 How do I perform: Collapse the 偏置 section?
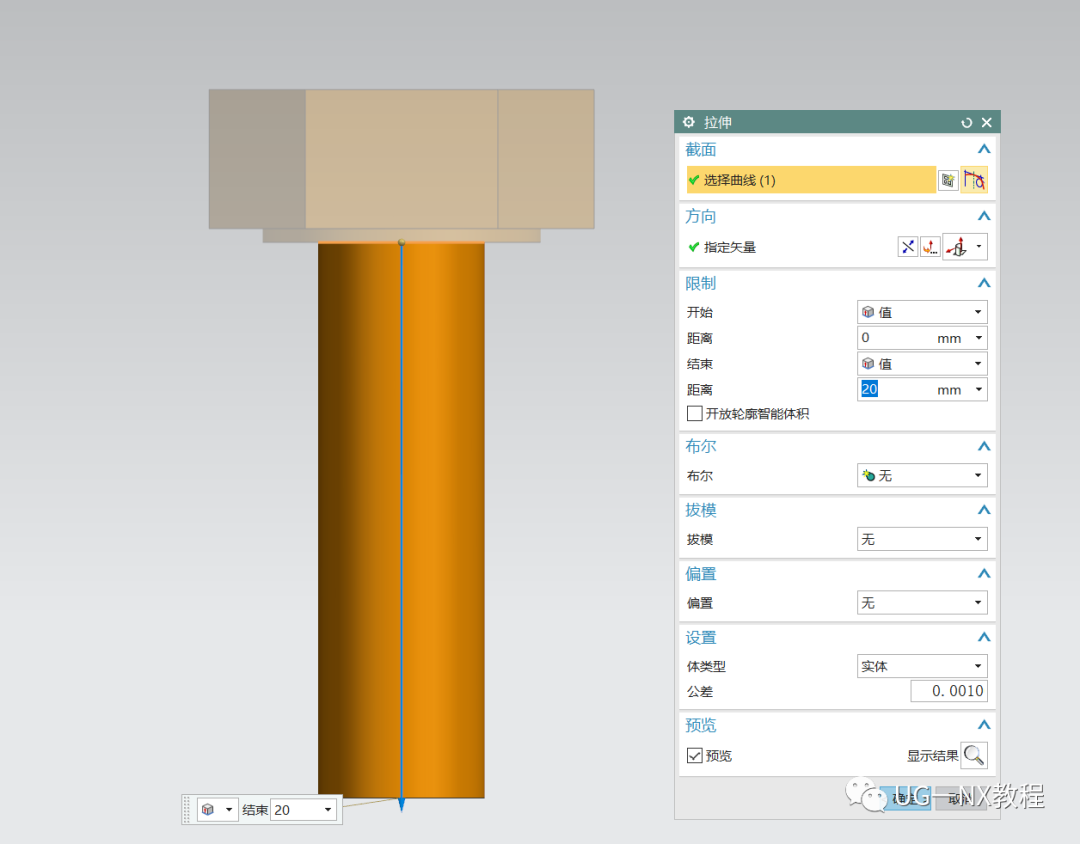tap(984, 573)
